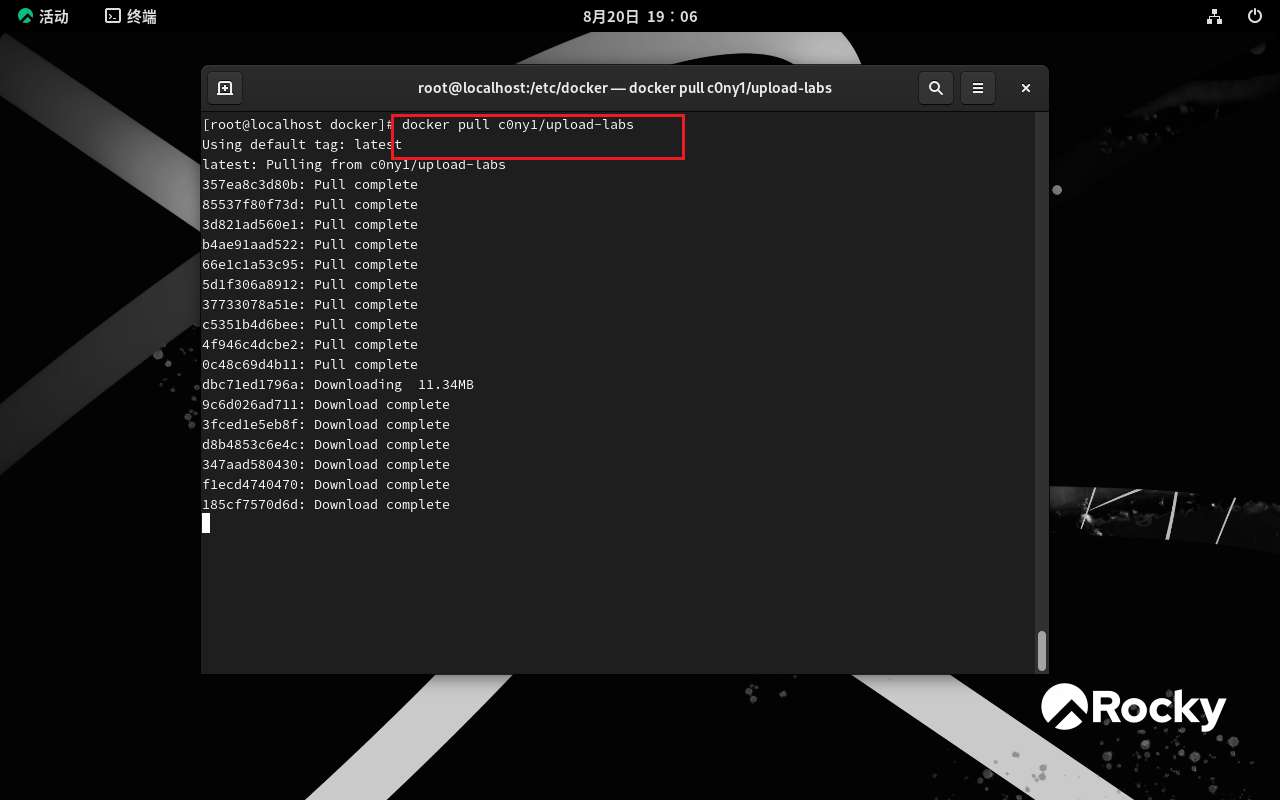Expand the calendar by clicking the date

[x=640, y=16]
